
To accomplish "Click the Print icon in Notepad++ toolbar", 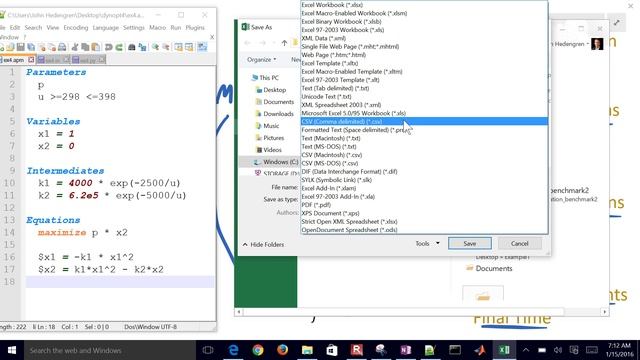I will (62, 47).
